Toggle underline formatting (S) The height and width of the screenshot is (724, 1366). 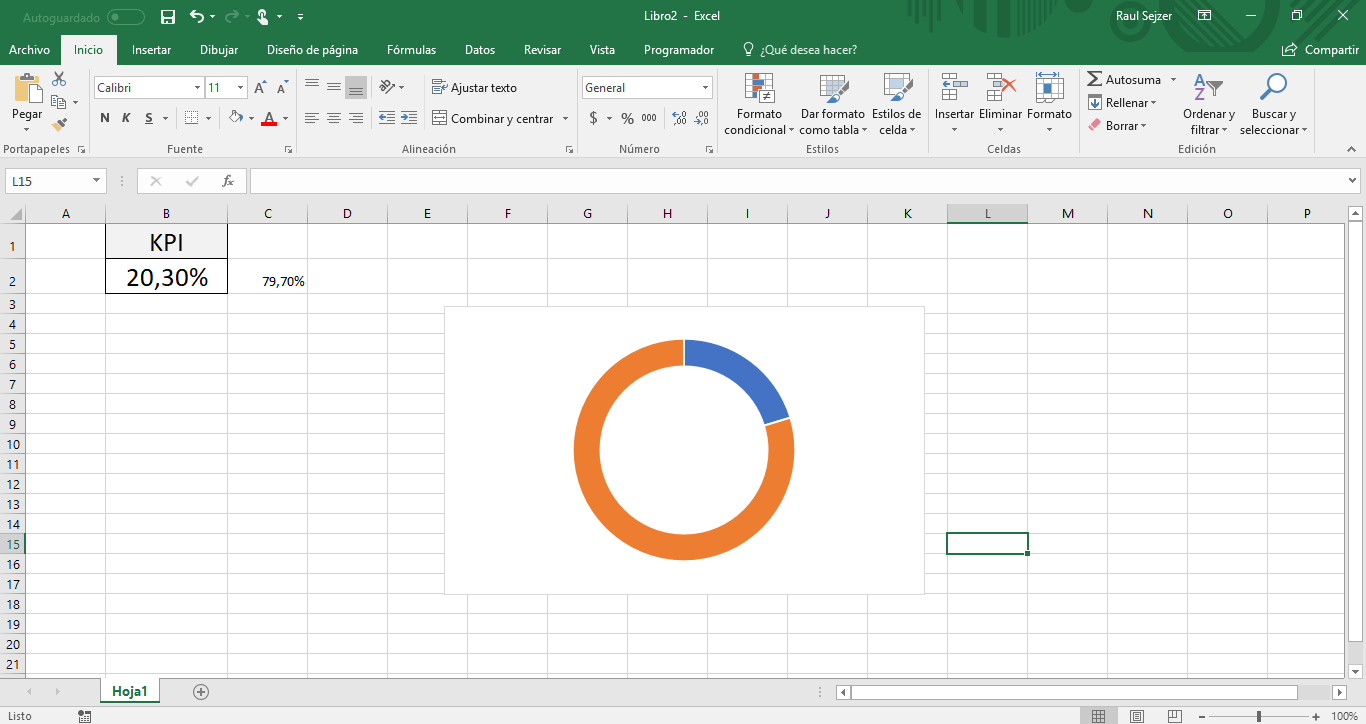click(149, 118)
